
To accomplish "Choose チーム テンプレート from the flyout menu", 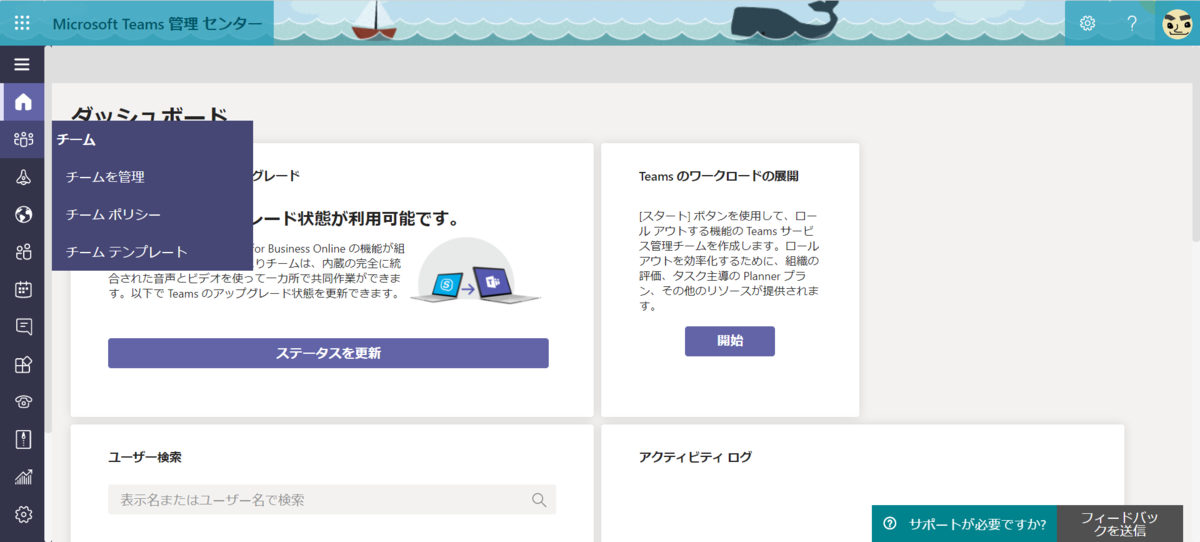I will pyautogui.click(x=126, y=252).
